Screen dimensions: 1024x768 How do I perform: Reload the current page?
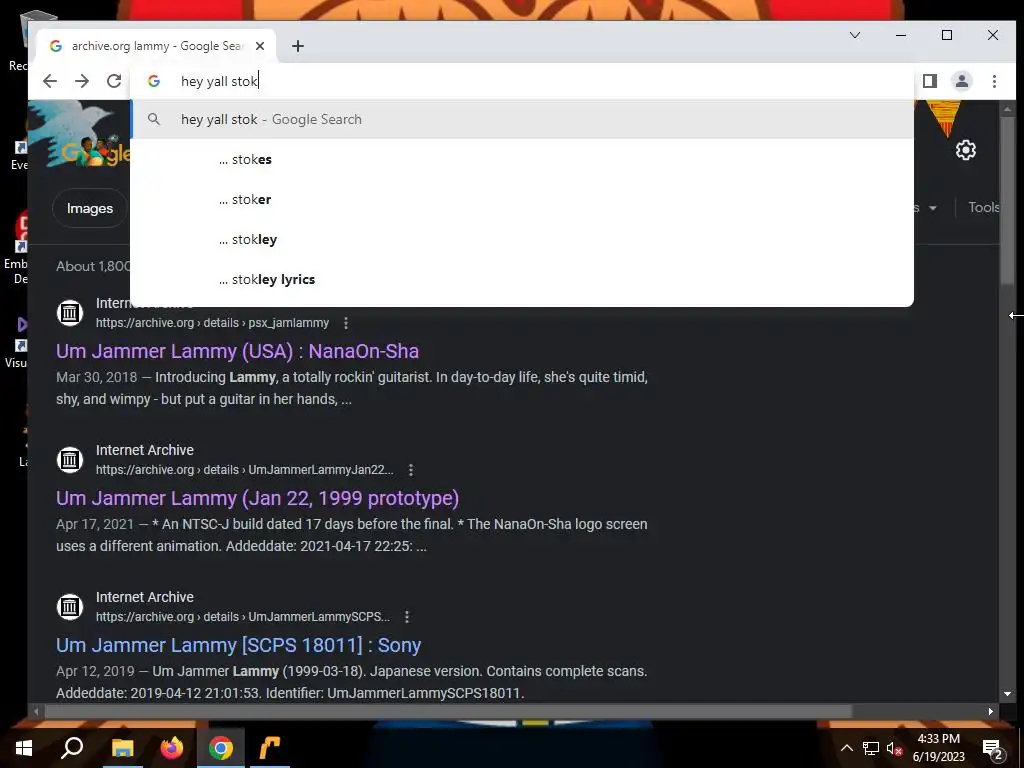tap(114, 81)
